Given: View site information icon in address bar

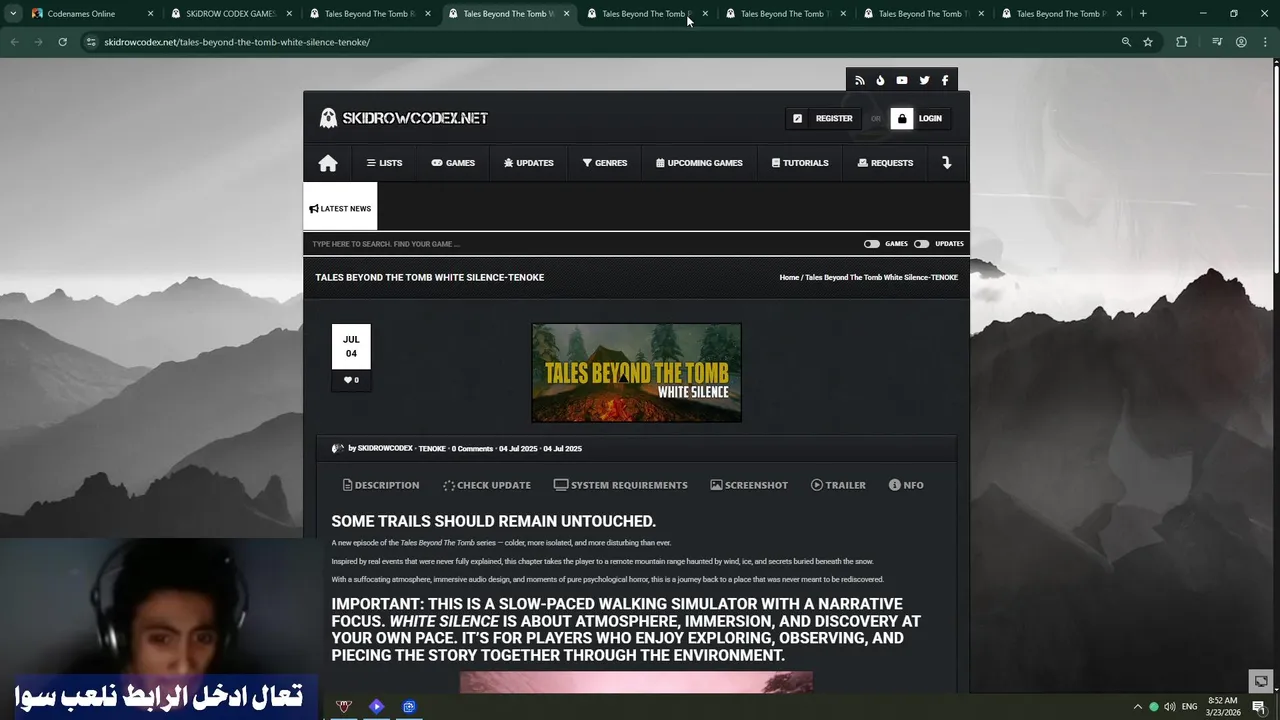Looking at the screenshot, I should click(91, 42).
